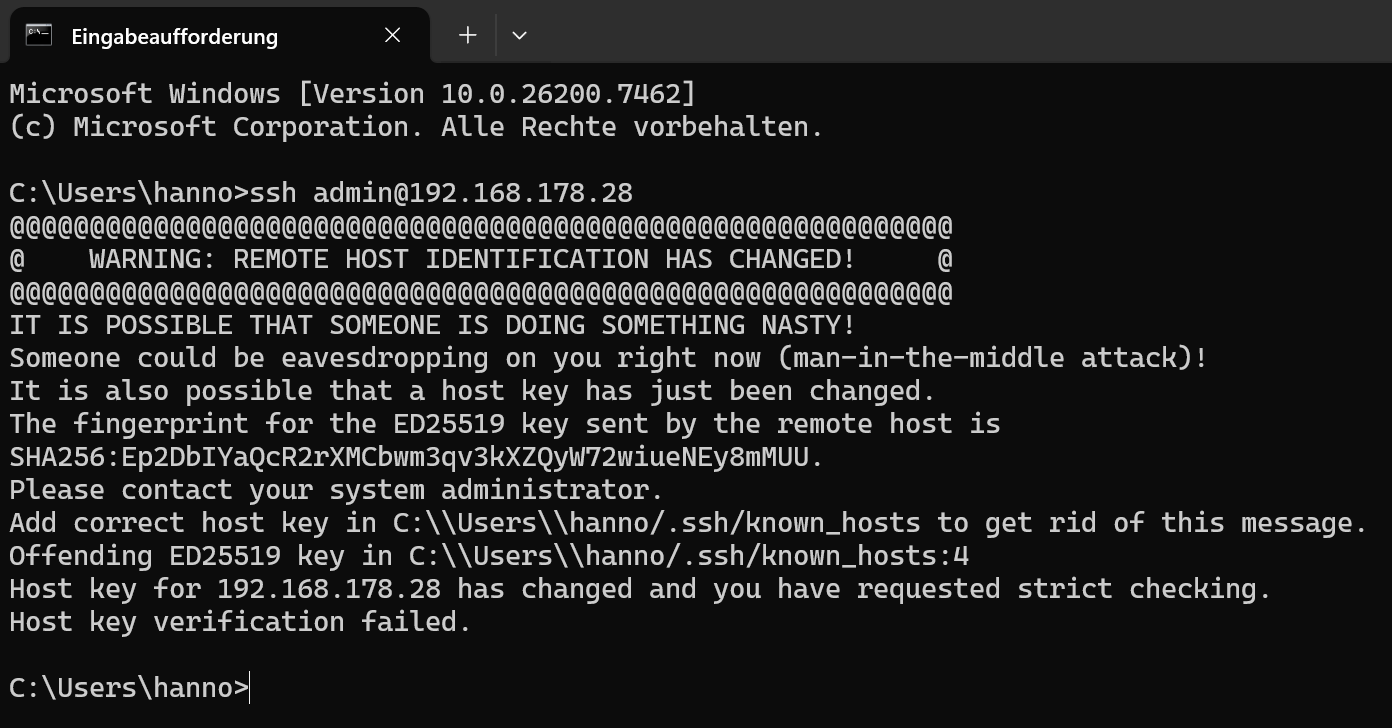The image size is (1392, 728).
Task: Click the SOMEONE IS DOING SOMETHING NASTY line
Action: 432,325
